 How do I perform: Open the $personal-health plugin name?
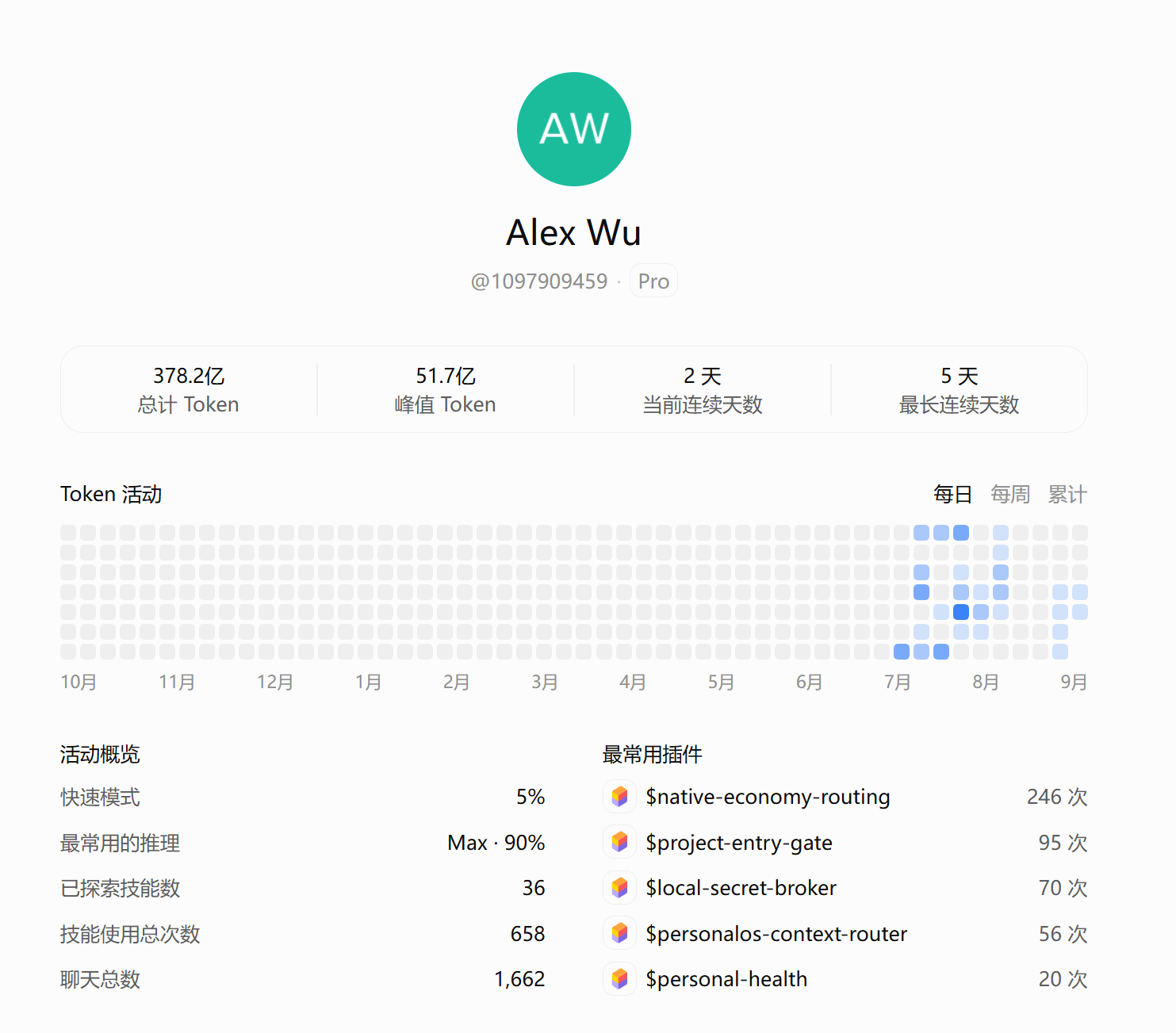(726, 979)
